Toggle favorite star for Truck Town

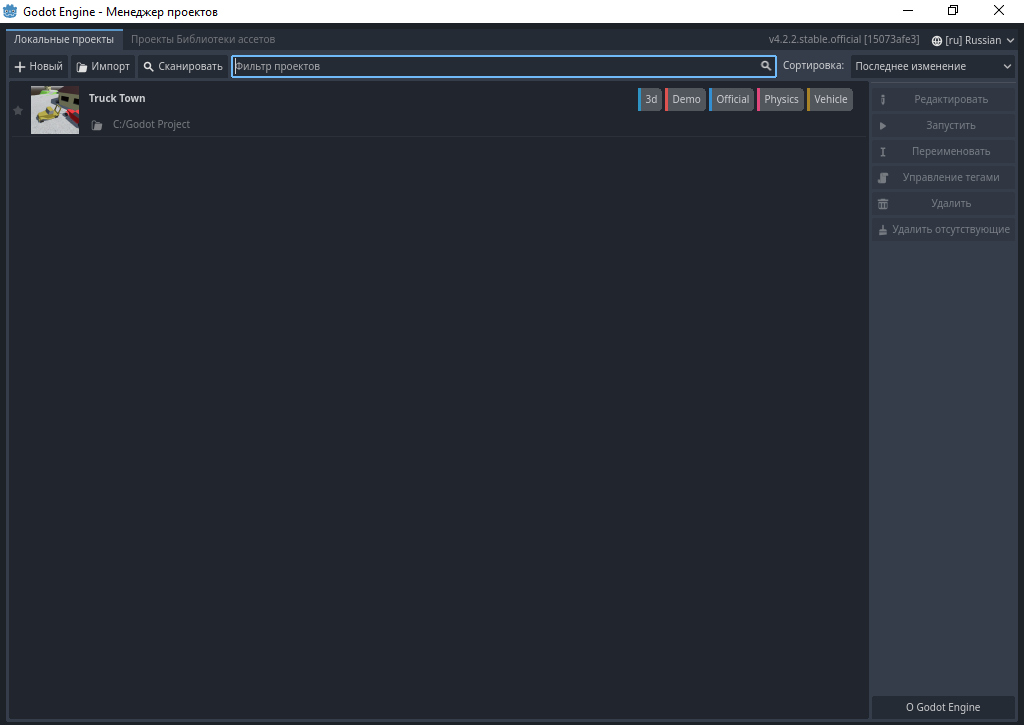click(18, 110)
